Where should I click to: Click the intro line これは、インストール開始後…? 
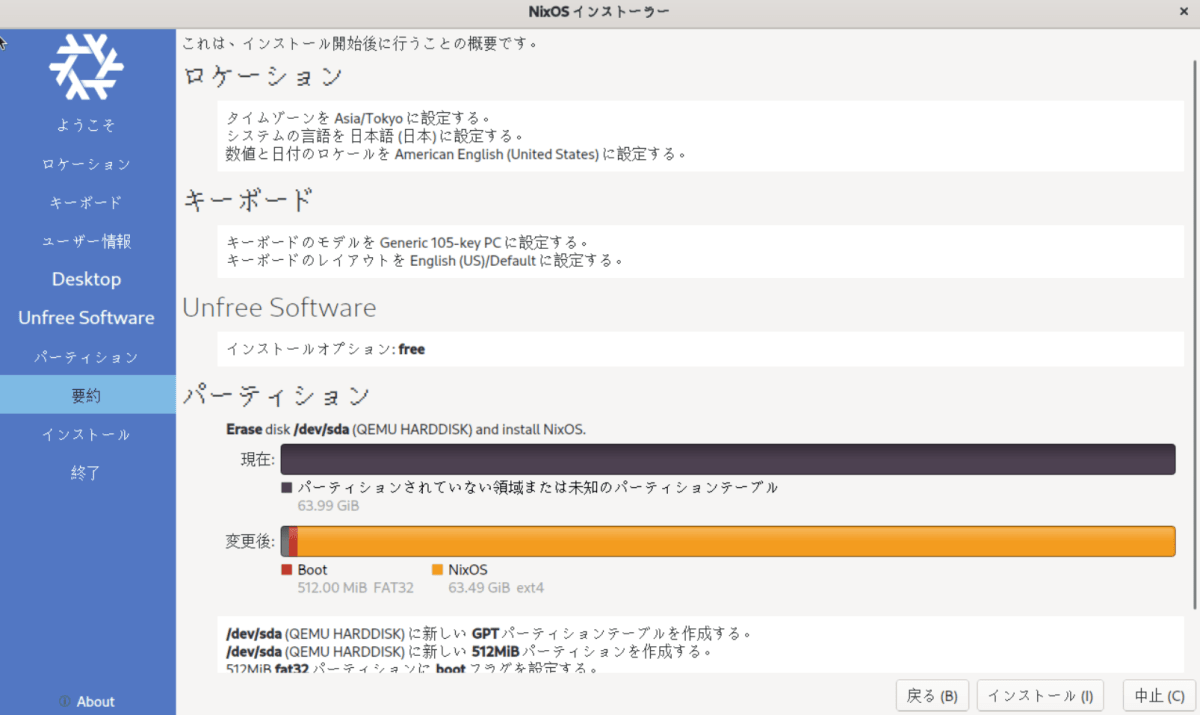click(x=359, y=43)
